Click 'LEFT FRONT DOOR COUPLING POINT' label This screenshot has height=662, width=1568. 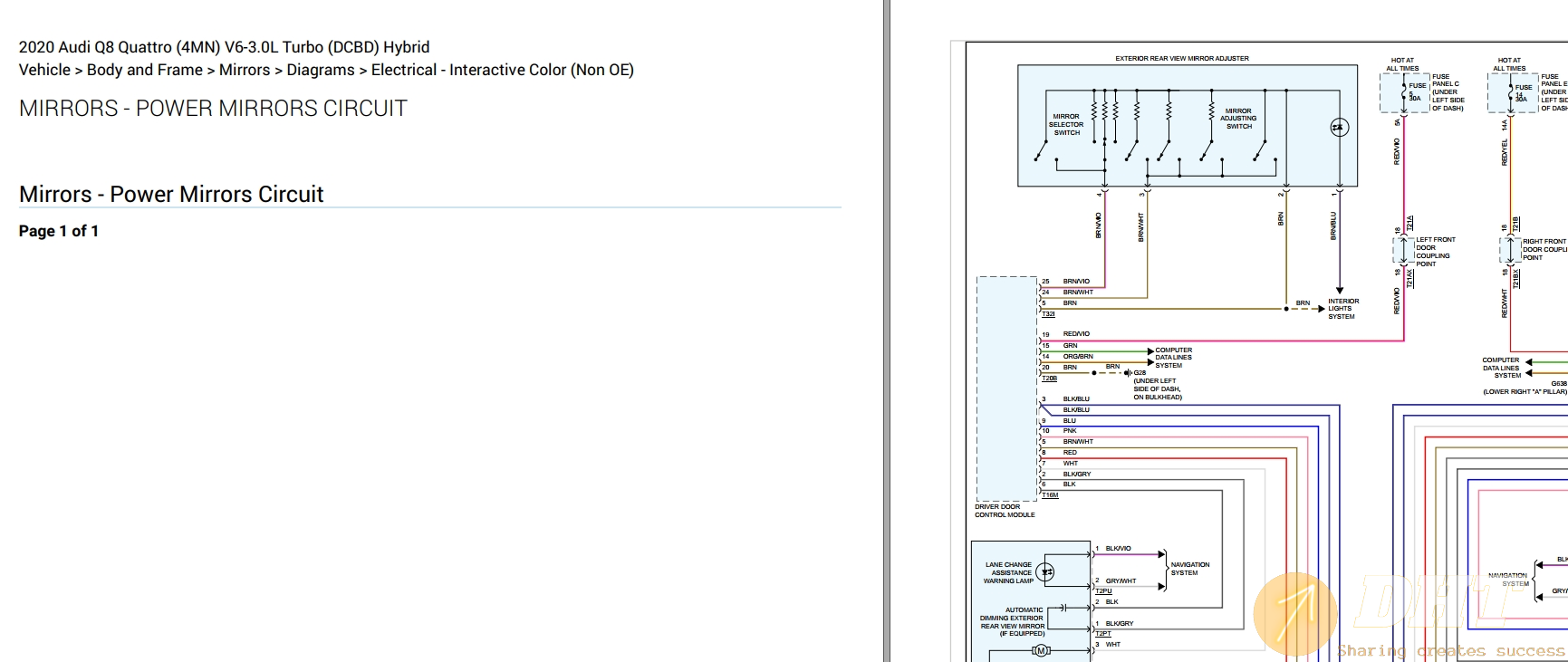[x=1436, y=252]
